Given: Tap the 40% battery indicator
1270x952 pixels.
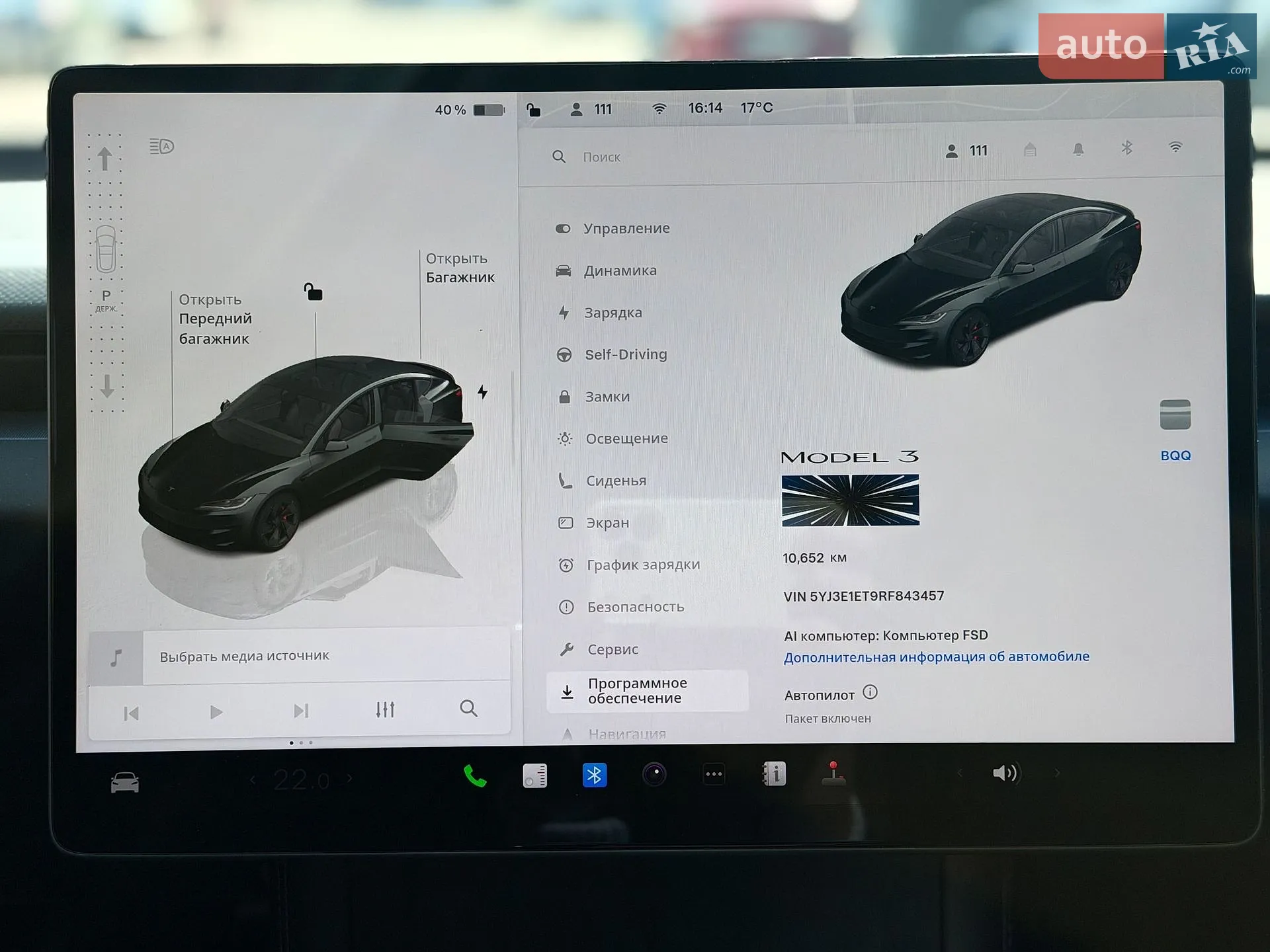Looking at the screenshot, I should [470, 110].
